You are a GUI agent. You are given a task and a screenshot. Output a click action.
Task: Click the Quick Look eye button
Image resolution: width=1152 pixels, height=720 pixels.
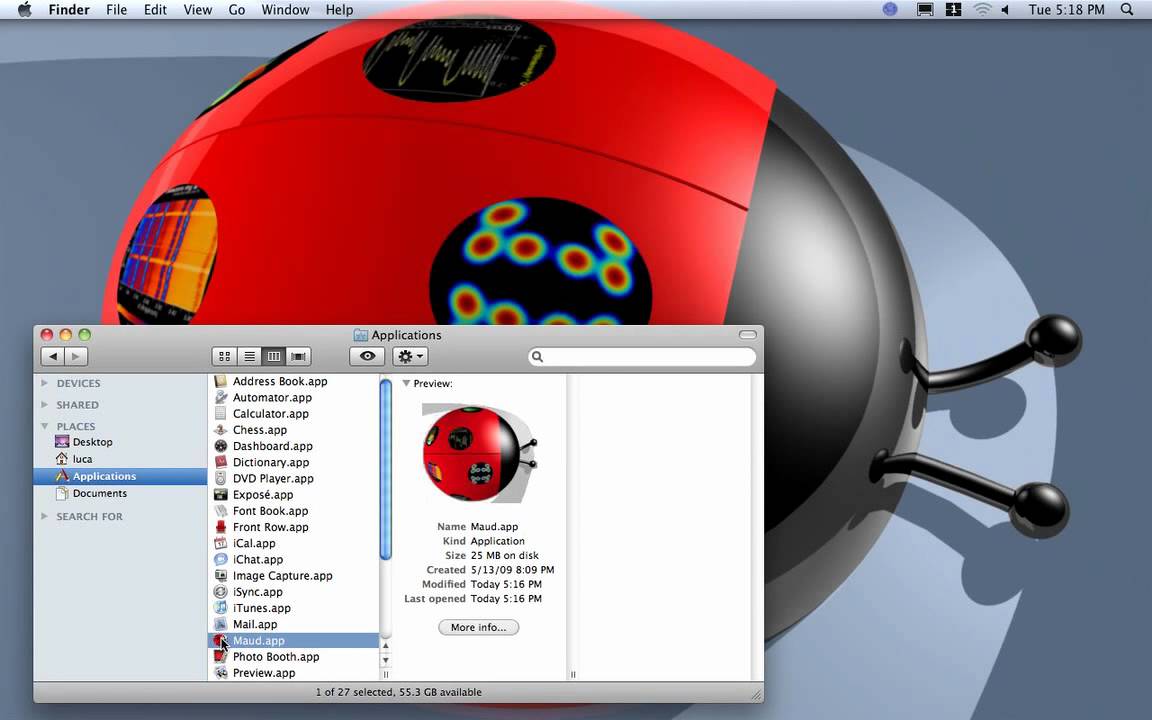(x=367, y=356)
